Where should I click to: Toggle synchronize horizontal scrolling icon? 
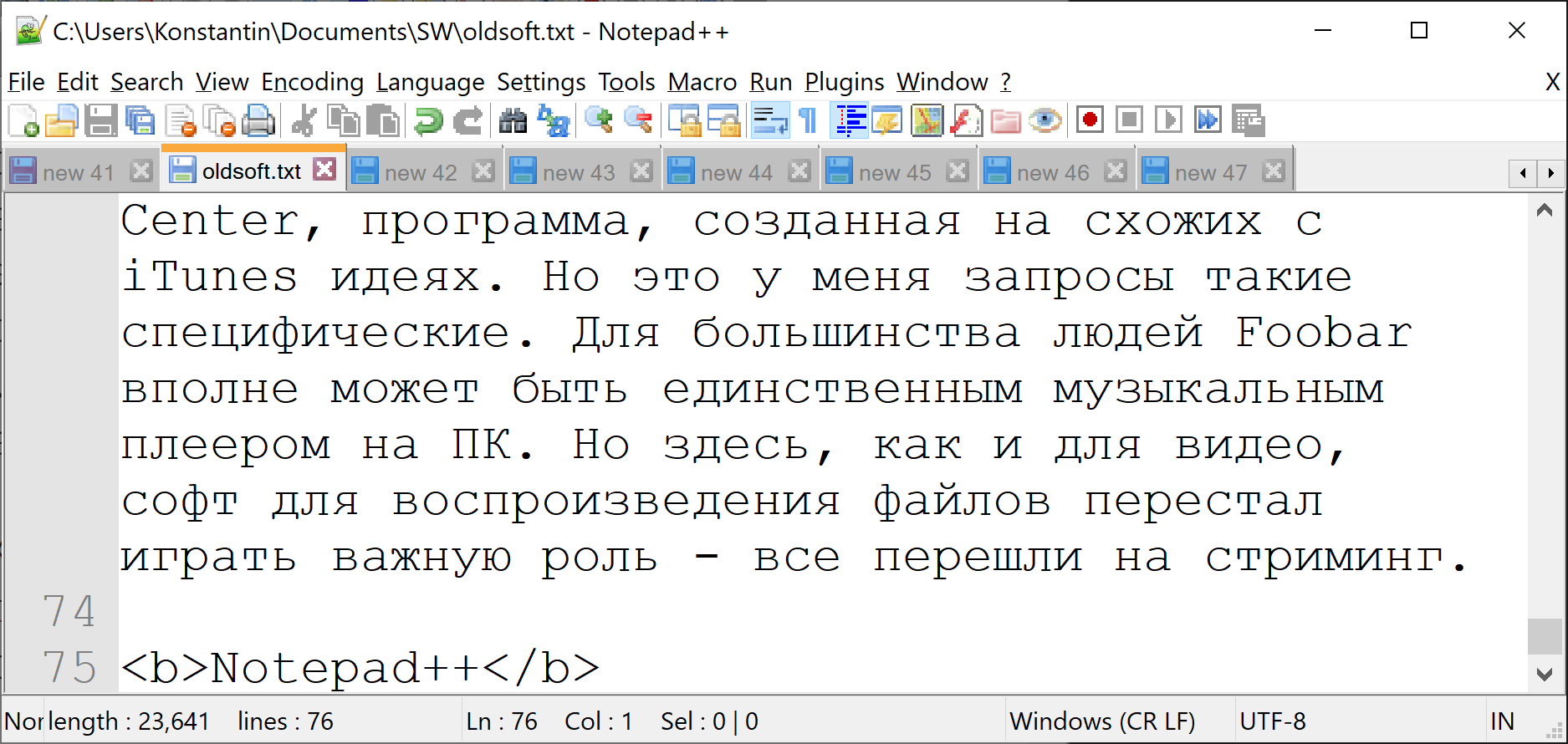[723, 121]
